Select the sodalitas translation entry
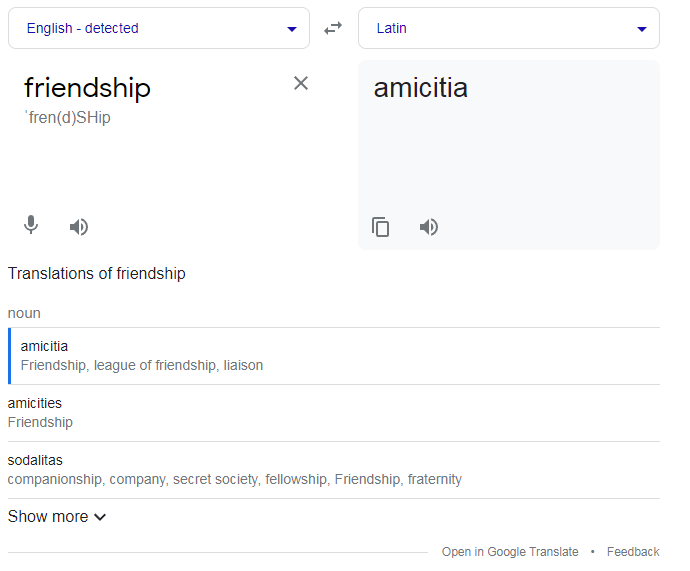The image size is (690, 571). pyautogui.click(x=35, y=460)
